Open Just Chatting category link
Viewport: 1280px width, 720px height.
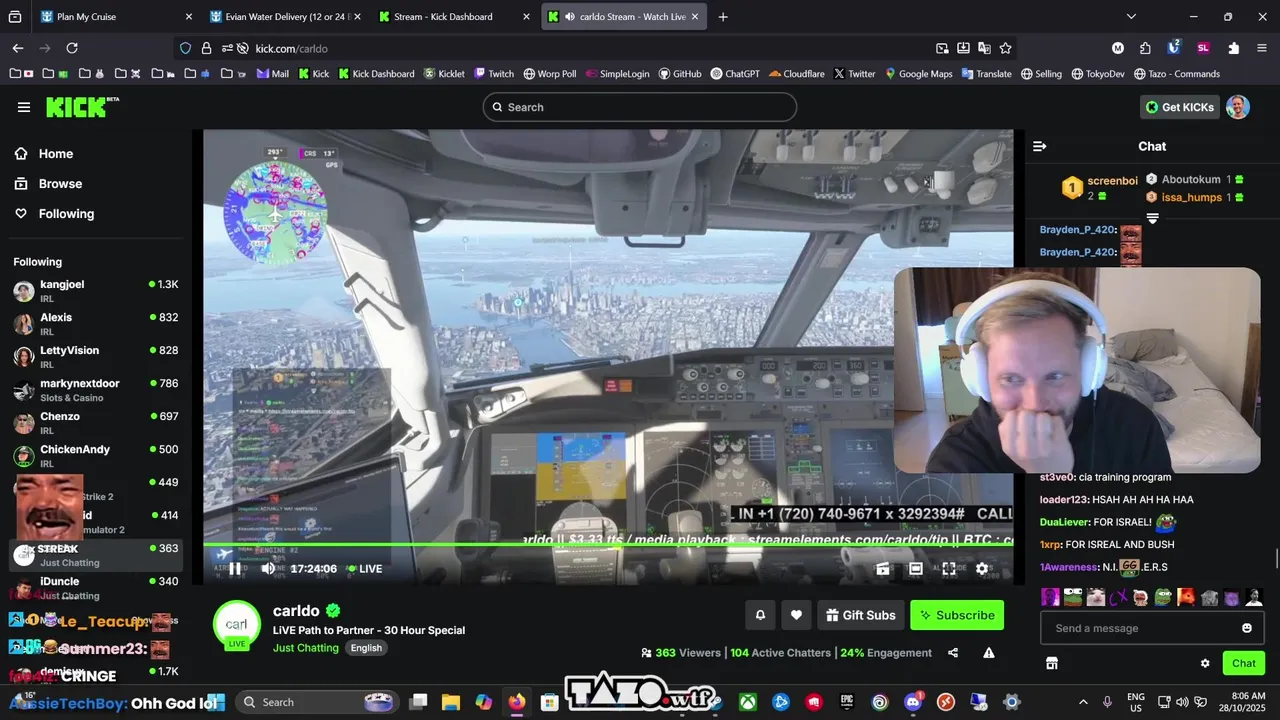(306, 648)
